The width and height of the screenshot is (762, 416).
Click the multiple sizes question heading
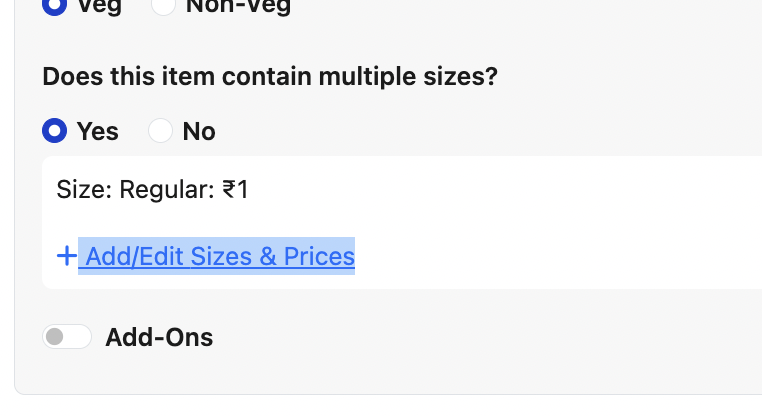point(270,77)
